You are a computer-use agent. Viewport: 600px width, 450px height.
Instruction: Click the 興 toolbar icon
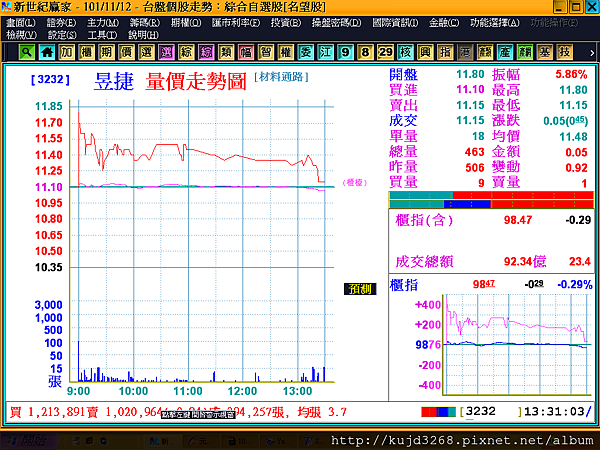click(x=425, y=52)
